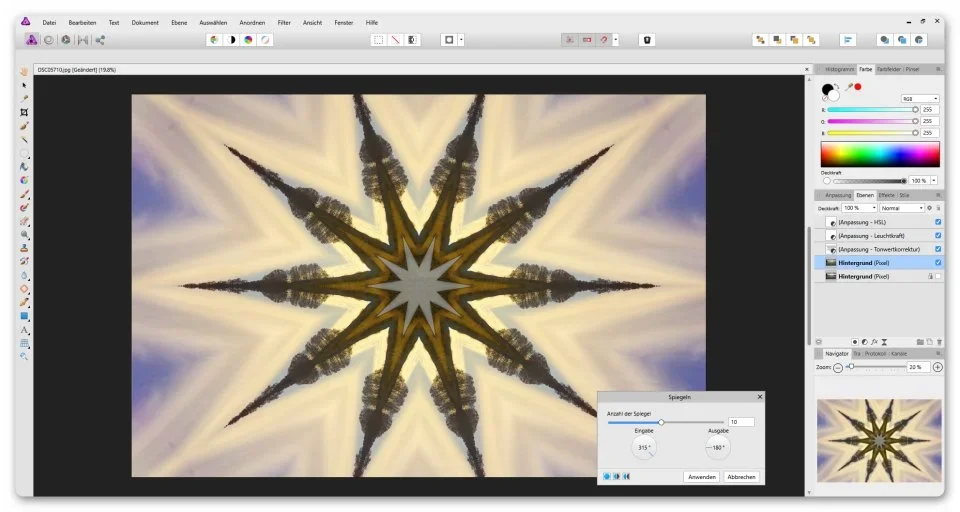Open the Ansicht menu
The image size is (960, 512).
[312, 23]
